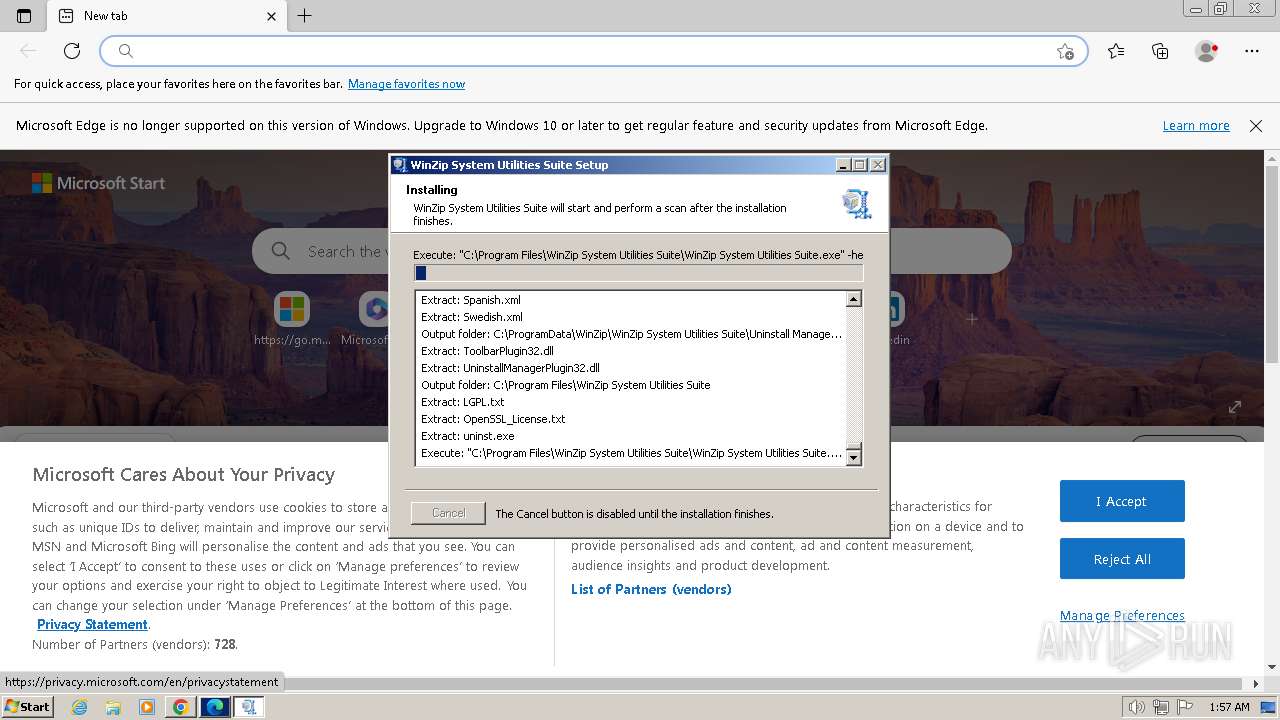Switch to WinZip Setup taskbar icon
1280x720 pixels.
coord(248,707)
